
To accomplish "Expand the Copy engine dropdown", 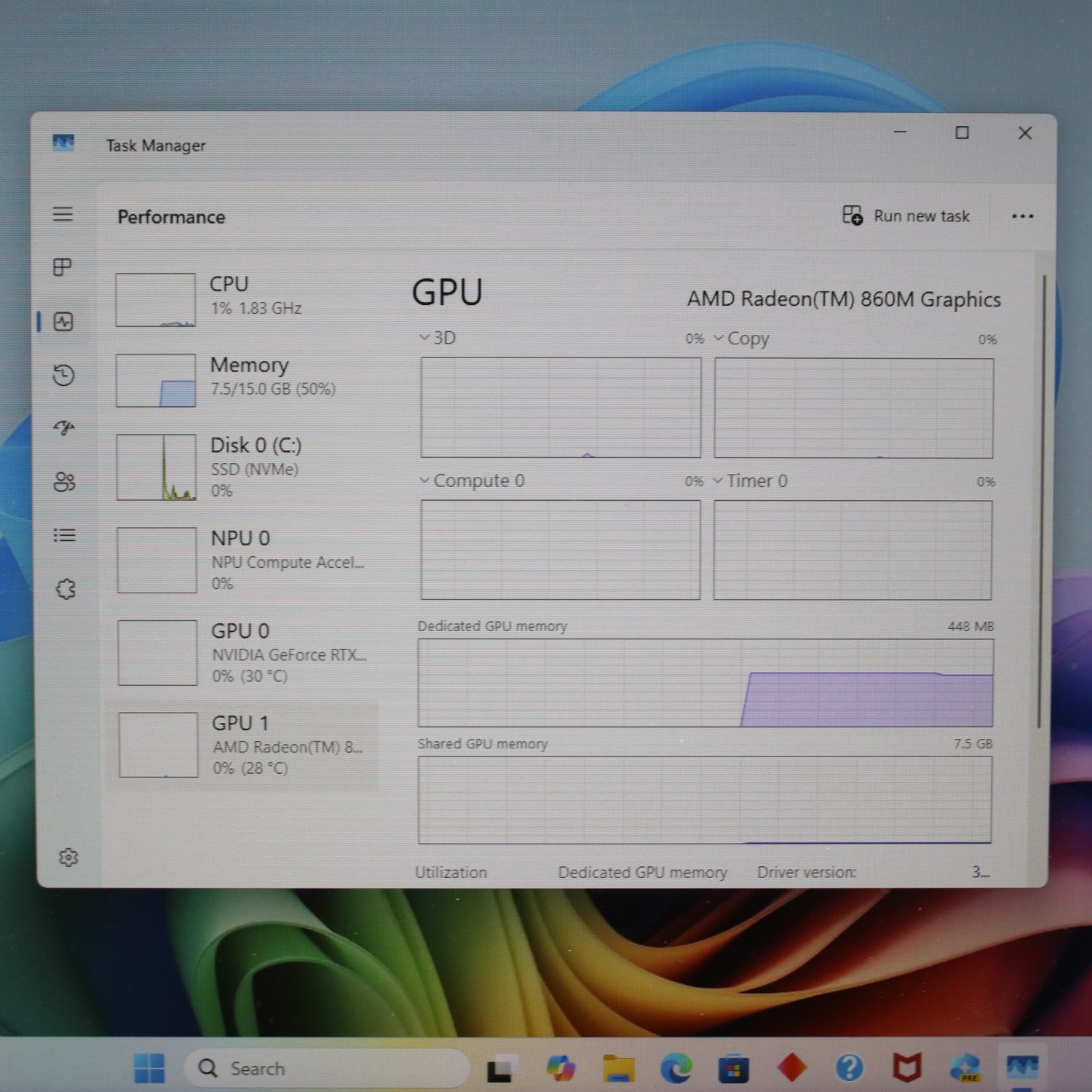I will 741,339.
